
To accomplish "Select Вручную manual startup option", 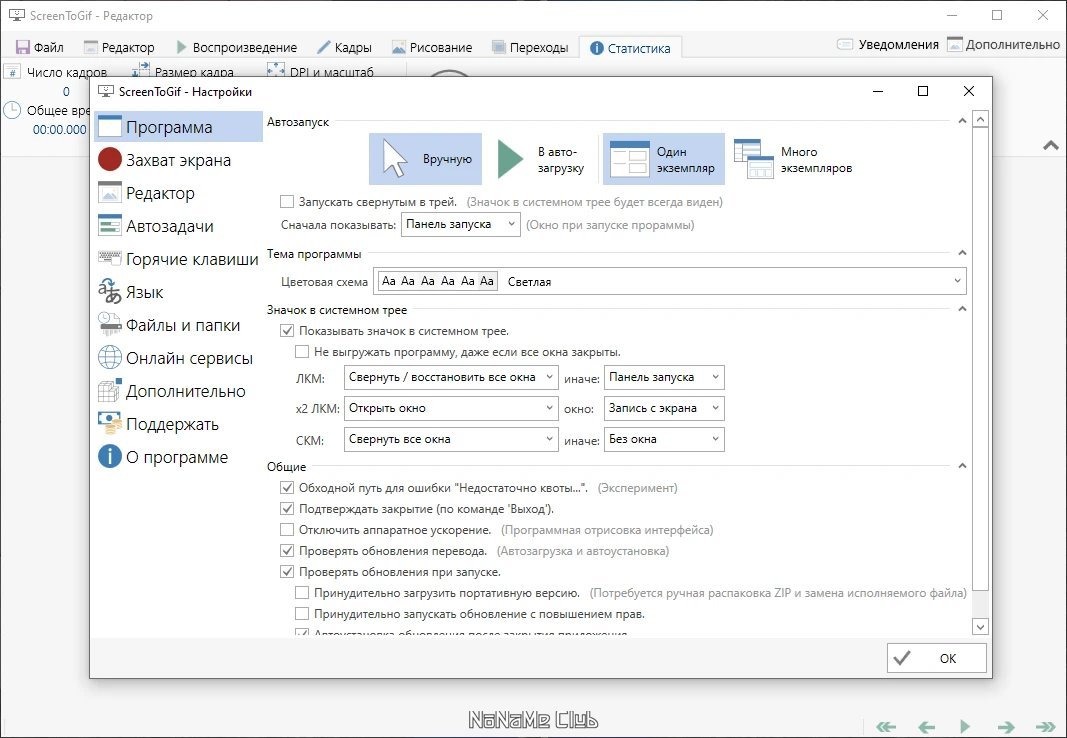I will pos(425,159).
